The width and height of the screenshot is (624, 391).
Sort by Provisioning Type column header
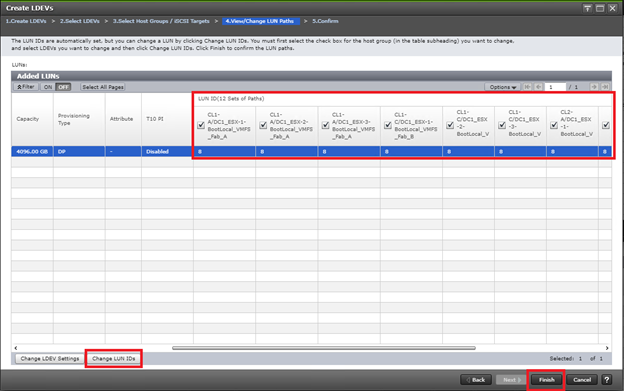click(79, 119)
